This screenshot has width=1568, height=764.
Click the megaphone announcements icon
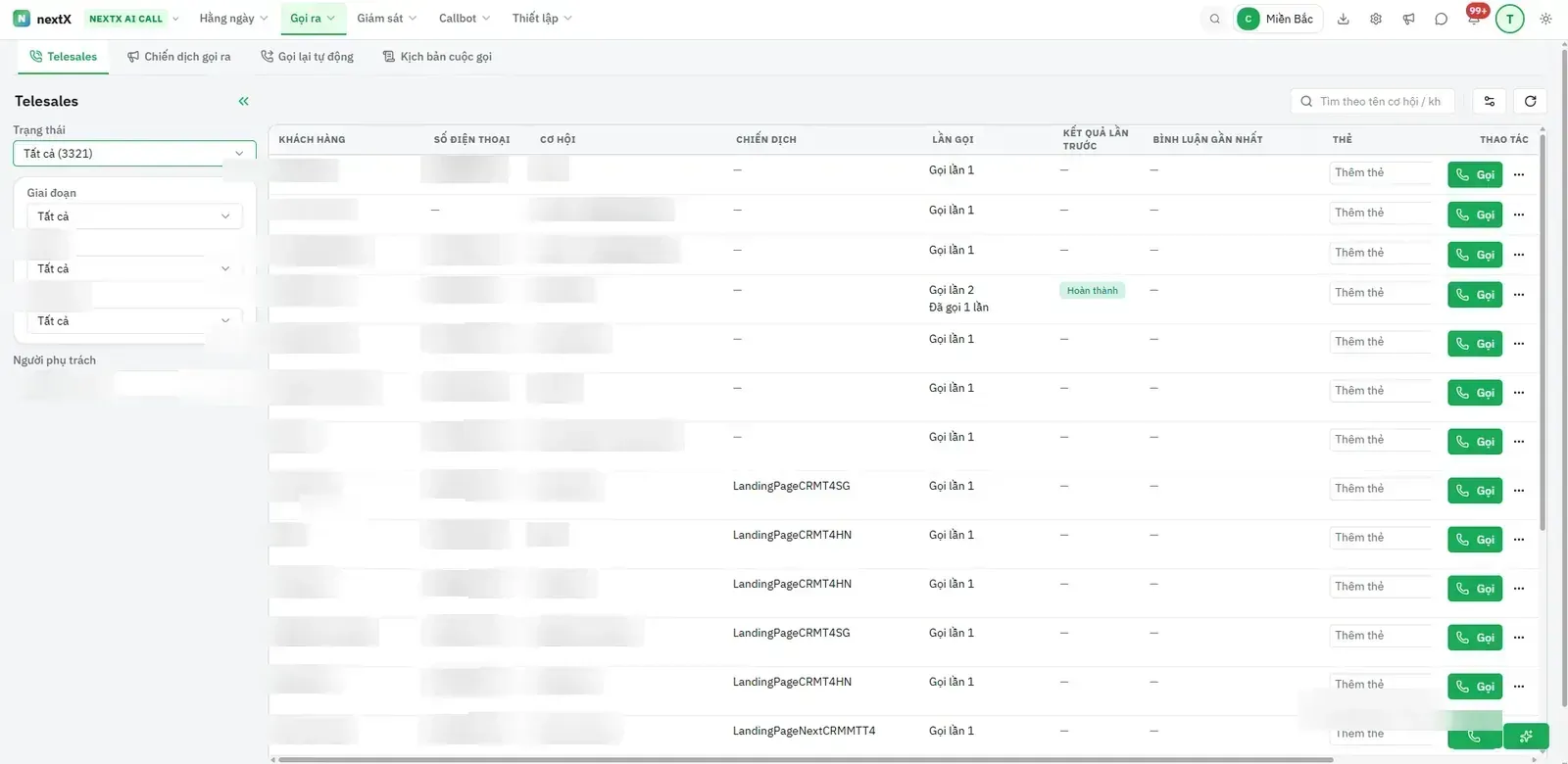(1408, 19)
